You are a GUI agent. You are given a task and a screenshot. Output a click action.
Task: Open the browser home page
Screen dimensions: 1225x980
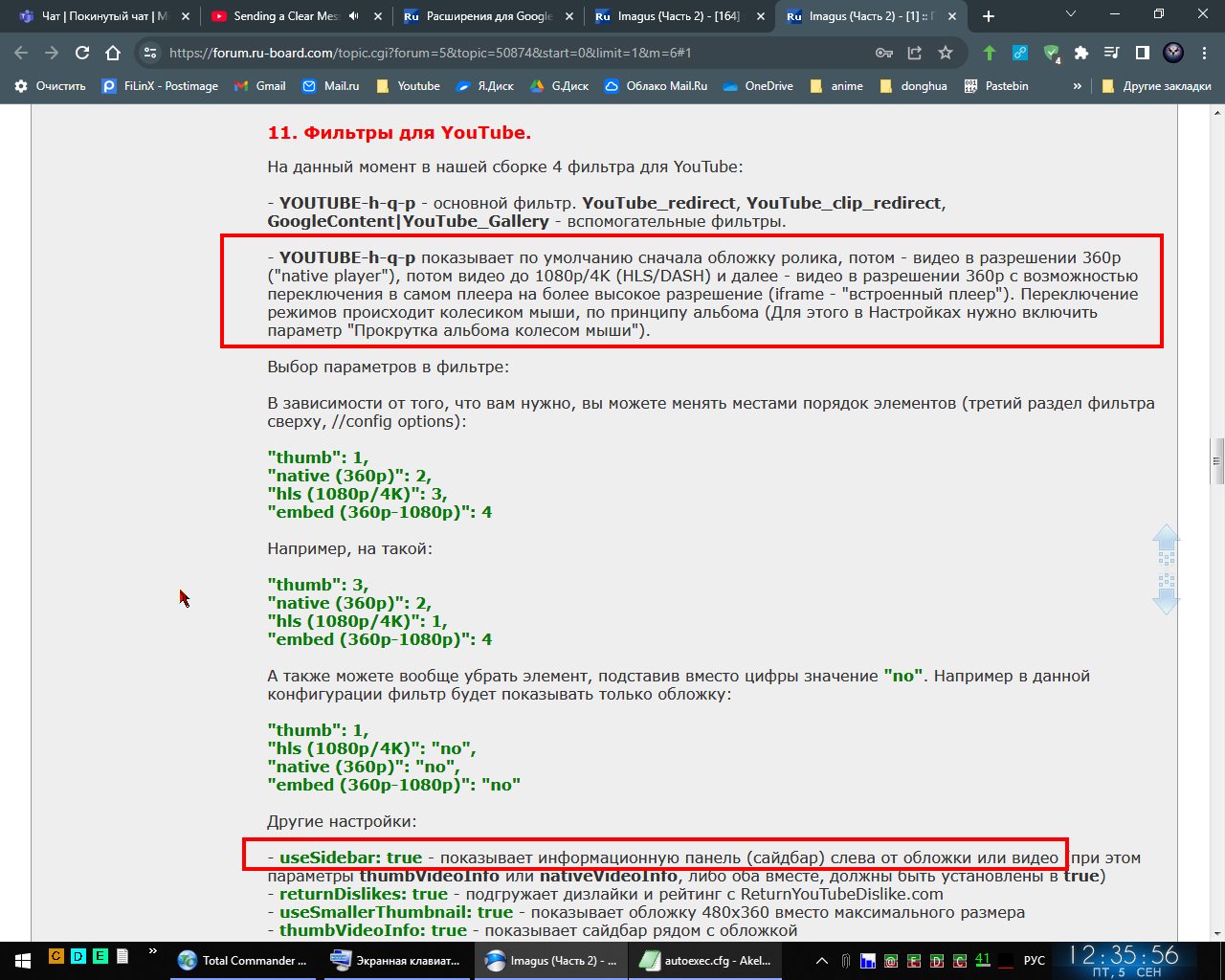click(x=113, y=53)
